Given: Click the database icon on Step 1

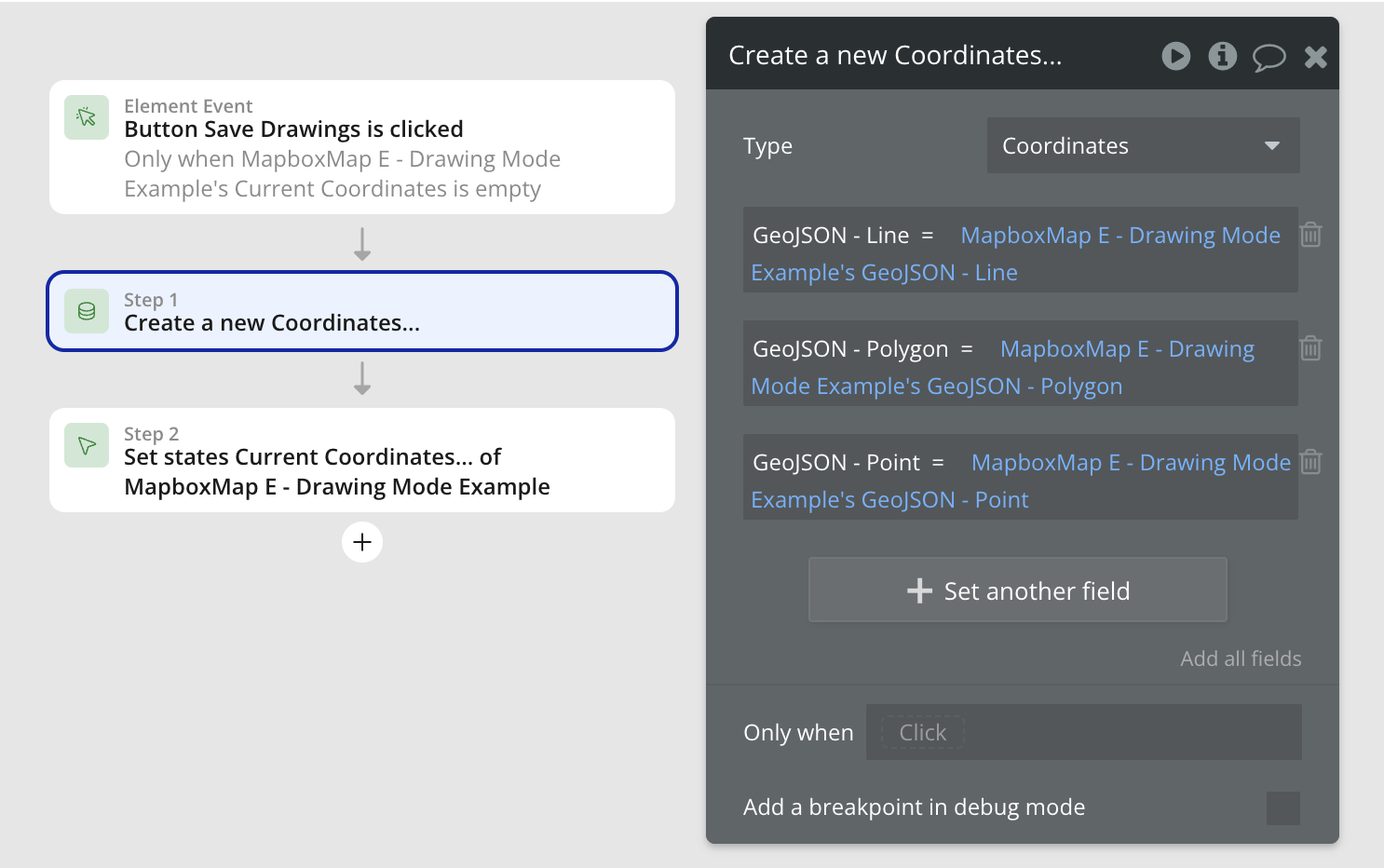Looking at the screenshot, I should click(x=87, y=311).
